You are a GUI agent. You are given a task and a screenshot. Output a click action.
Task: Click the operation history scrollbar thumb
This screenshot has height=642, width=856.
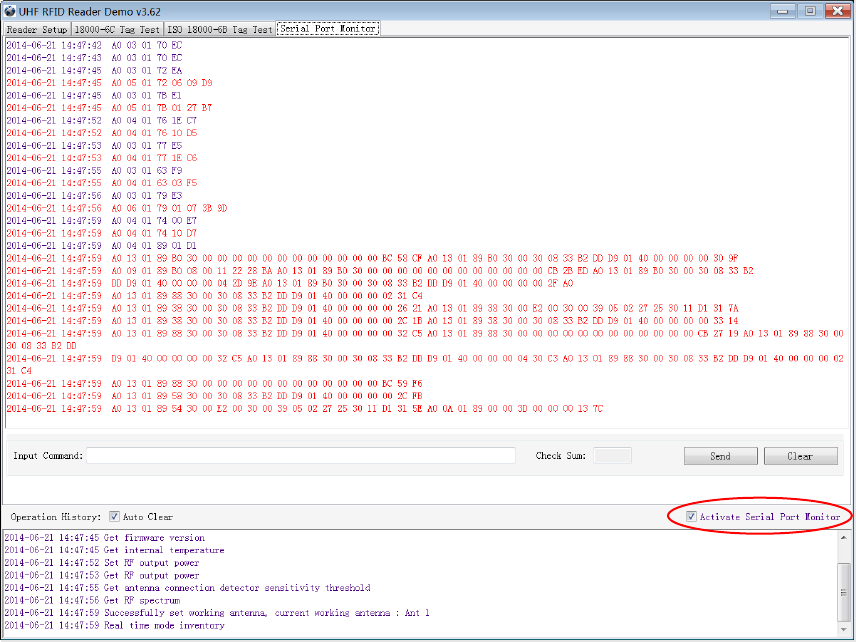[845, 592]
